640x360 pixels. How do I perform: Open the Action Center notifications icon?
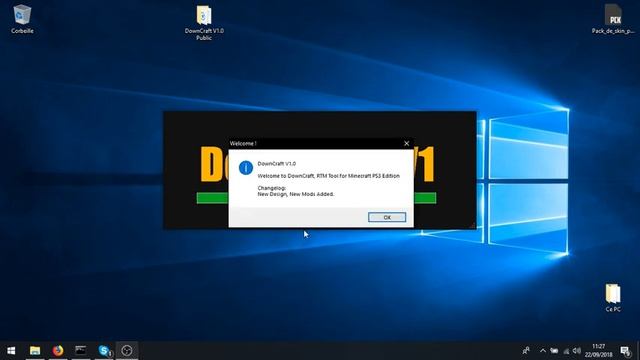tap(625, 351)
